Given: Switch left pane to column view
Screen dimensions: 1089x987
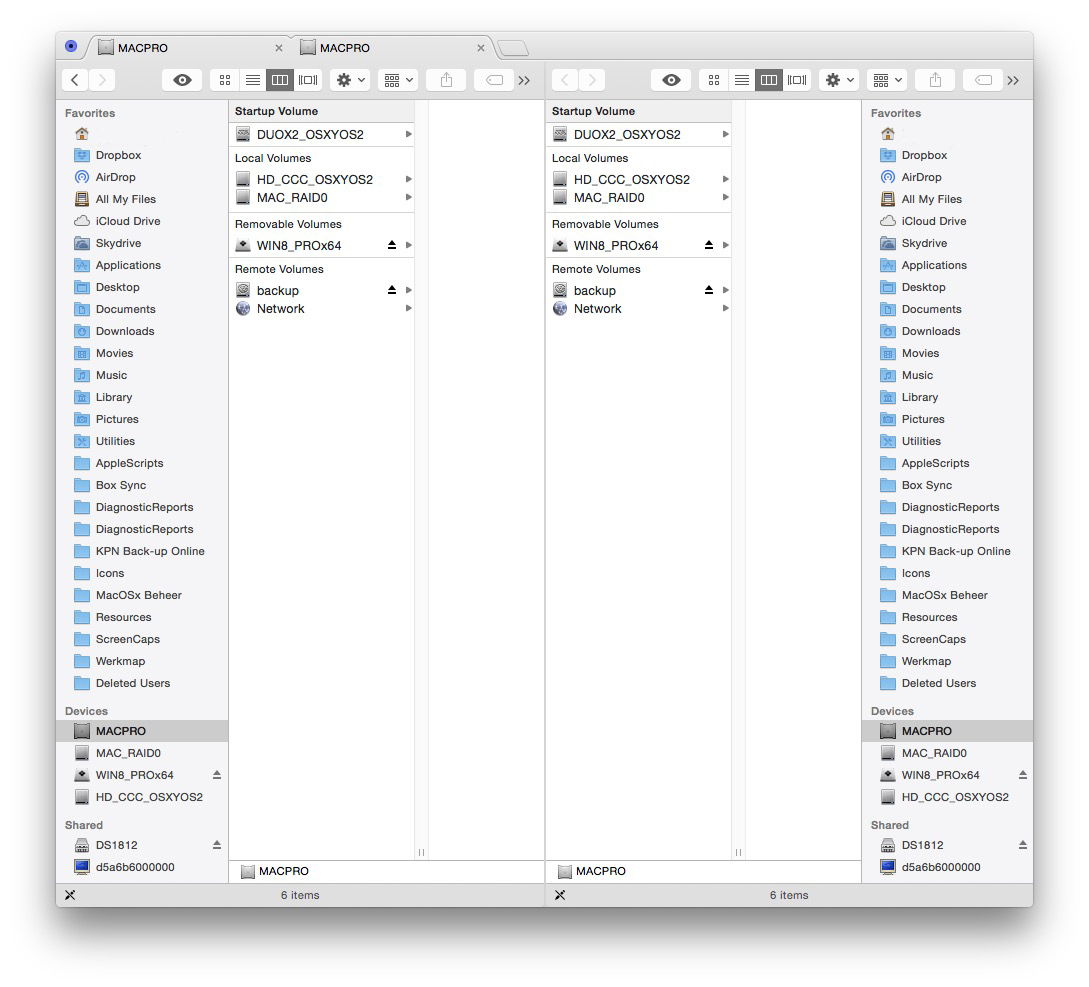Looking at the screenshot, I should tap(280, 81).
